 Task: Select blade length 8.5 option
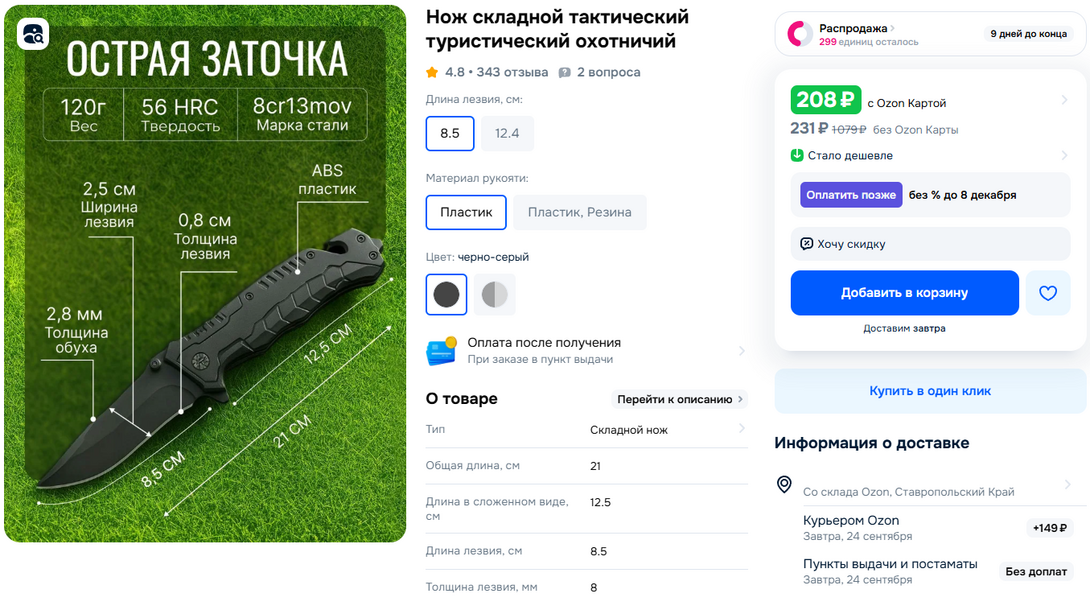pos(450,133)
